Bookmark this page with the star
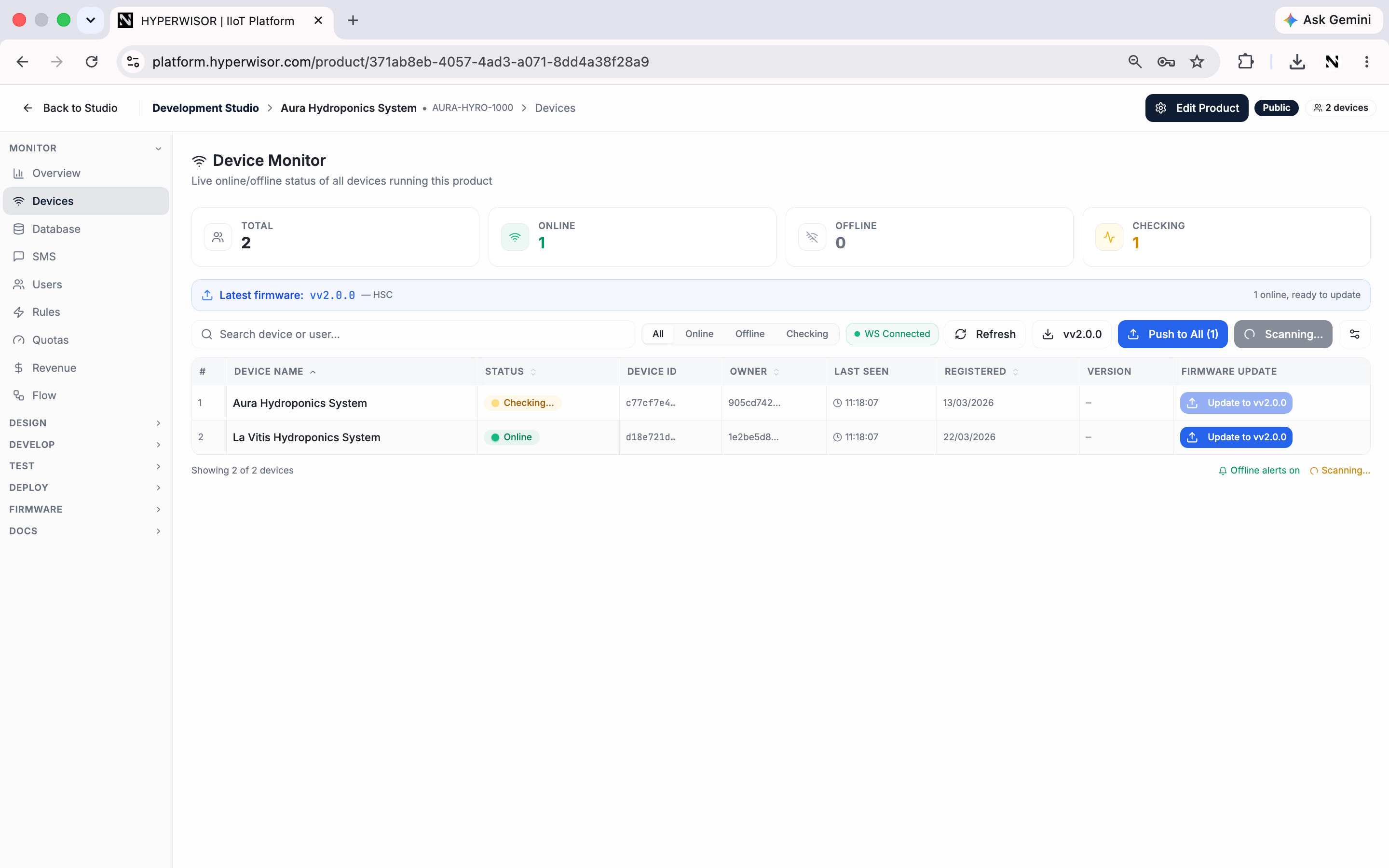 1197,61
